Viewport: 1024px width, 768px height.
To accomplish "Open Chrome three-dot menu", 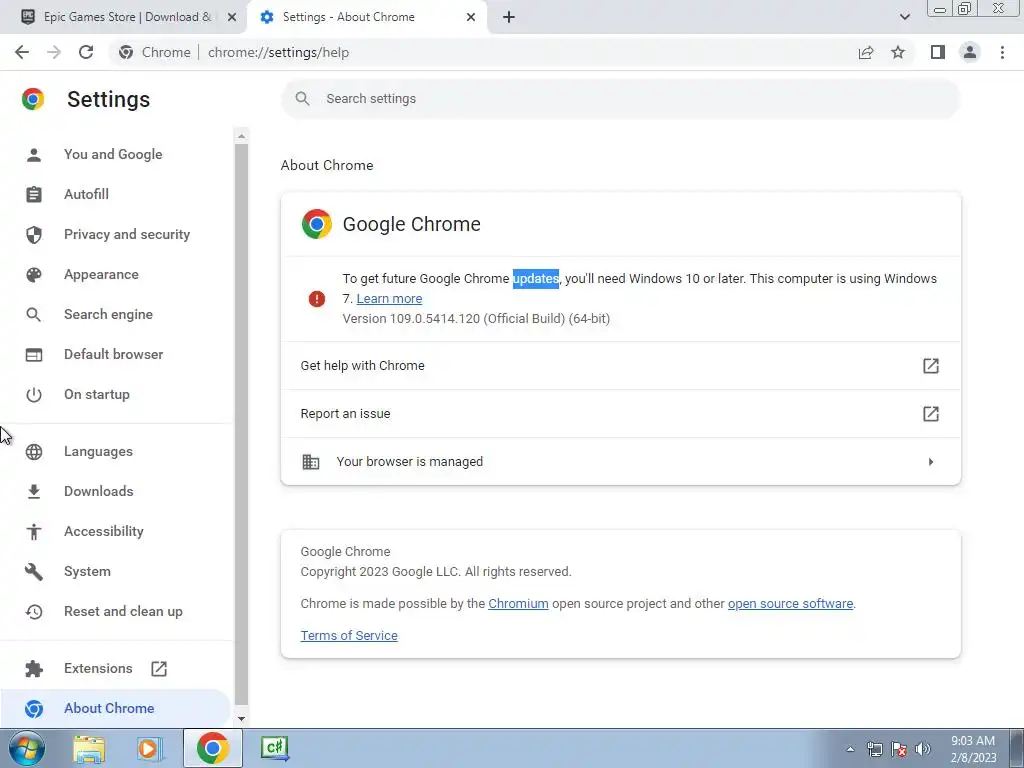I will tap(1002, 52).
